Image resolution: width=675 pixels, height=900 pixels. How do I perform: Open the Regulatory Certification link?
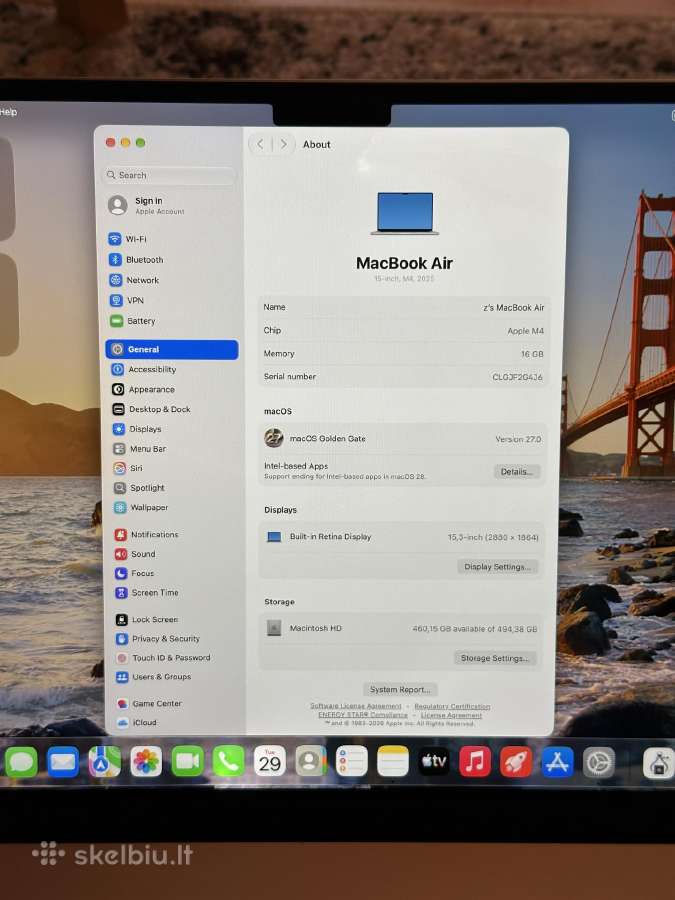[x=452, y=707]
